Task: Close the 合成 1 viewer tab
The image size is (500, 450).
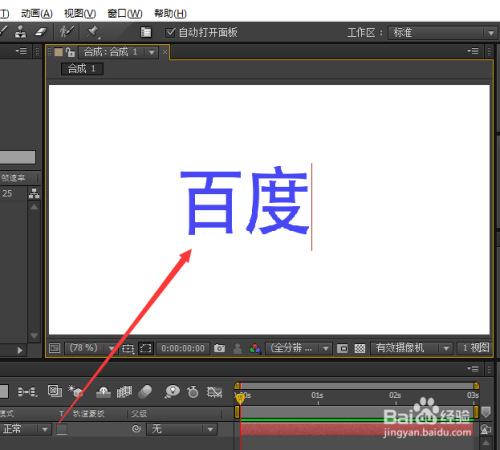Action: pyautogui.click(x=165, y=52)
